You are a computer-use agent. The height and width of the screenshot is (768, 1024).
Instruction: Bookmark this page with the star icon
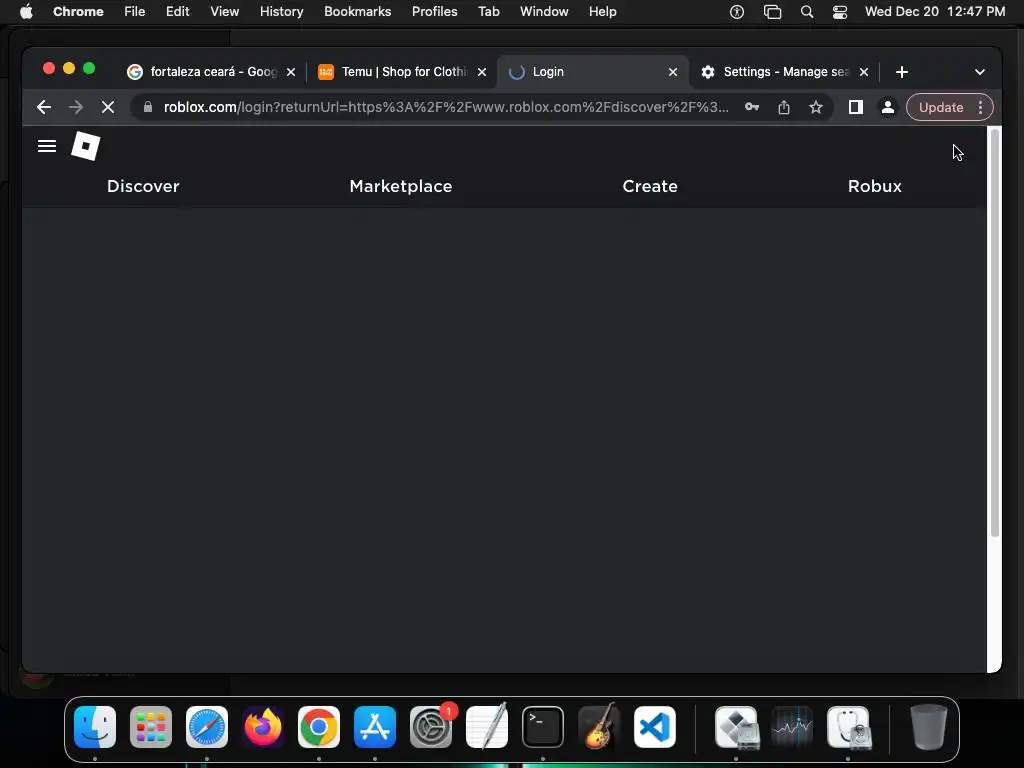tap(816, 107)
